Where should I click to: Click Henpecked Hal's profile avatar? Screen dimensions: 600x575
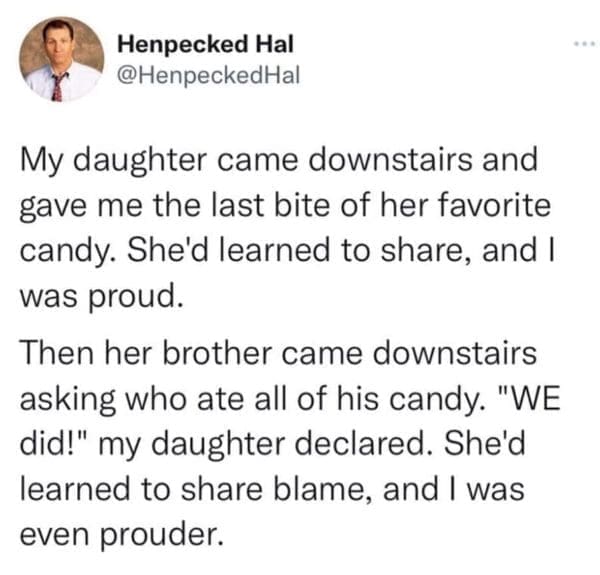pos(61,59)
